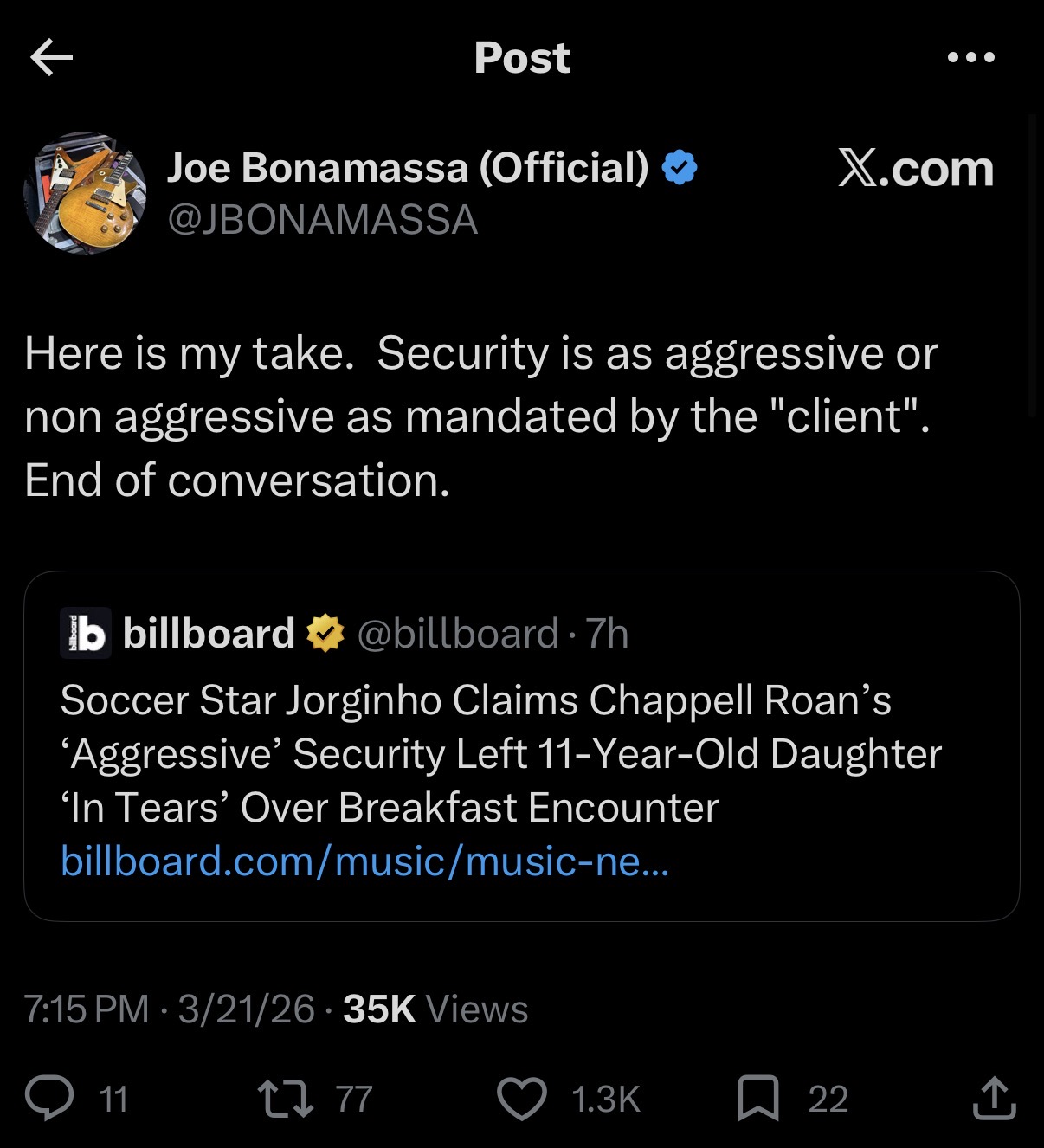
Task: Tap the repost arrows icon
Action: tap(285, 1098)
